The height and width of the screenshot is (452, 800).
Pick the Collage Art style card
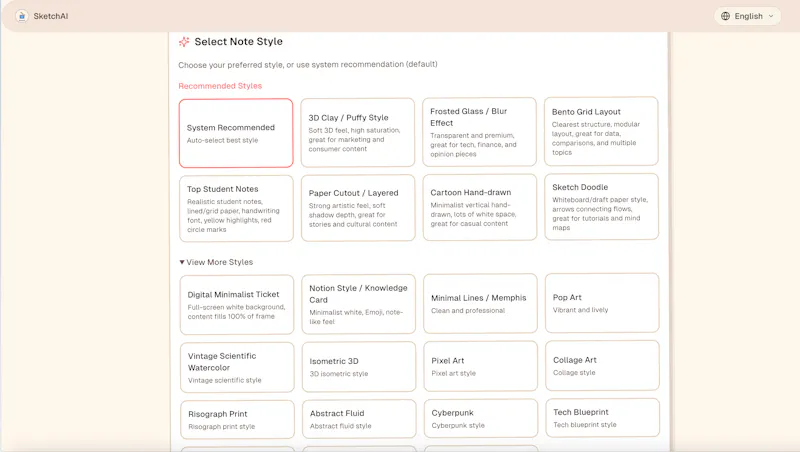pyautogui.click(x=603, y=366)
